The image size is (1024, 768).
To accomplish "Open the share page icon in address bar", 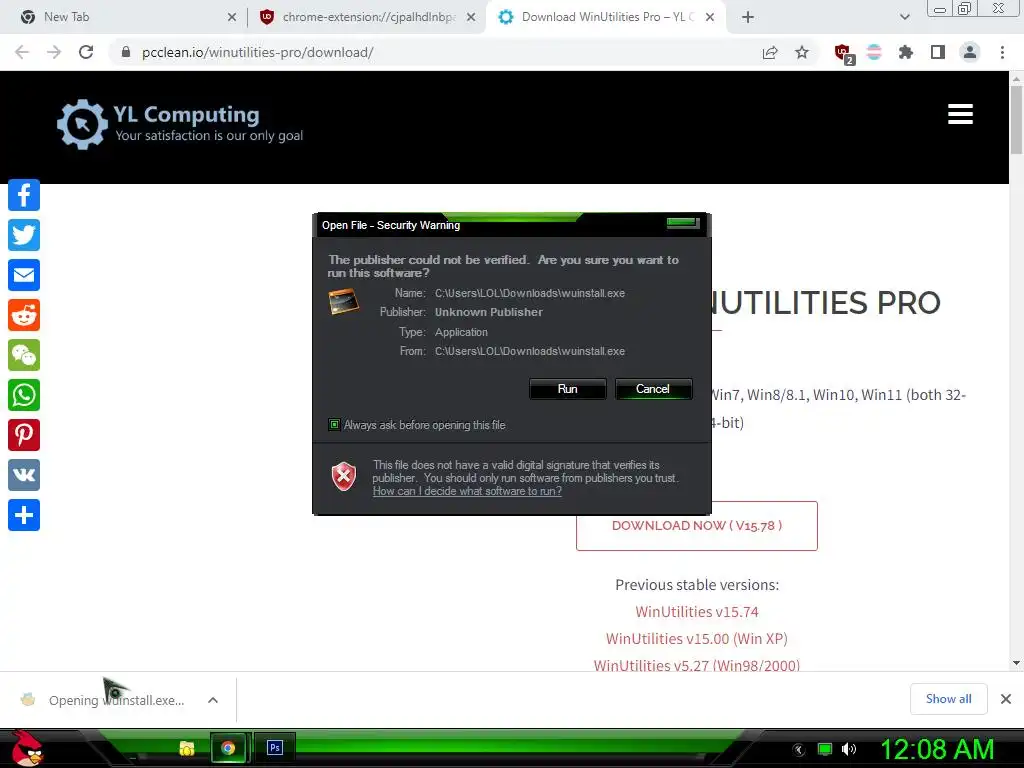I will tap(770, 52).
